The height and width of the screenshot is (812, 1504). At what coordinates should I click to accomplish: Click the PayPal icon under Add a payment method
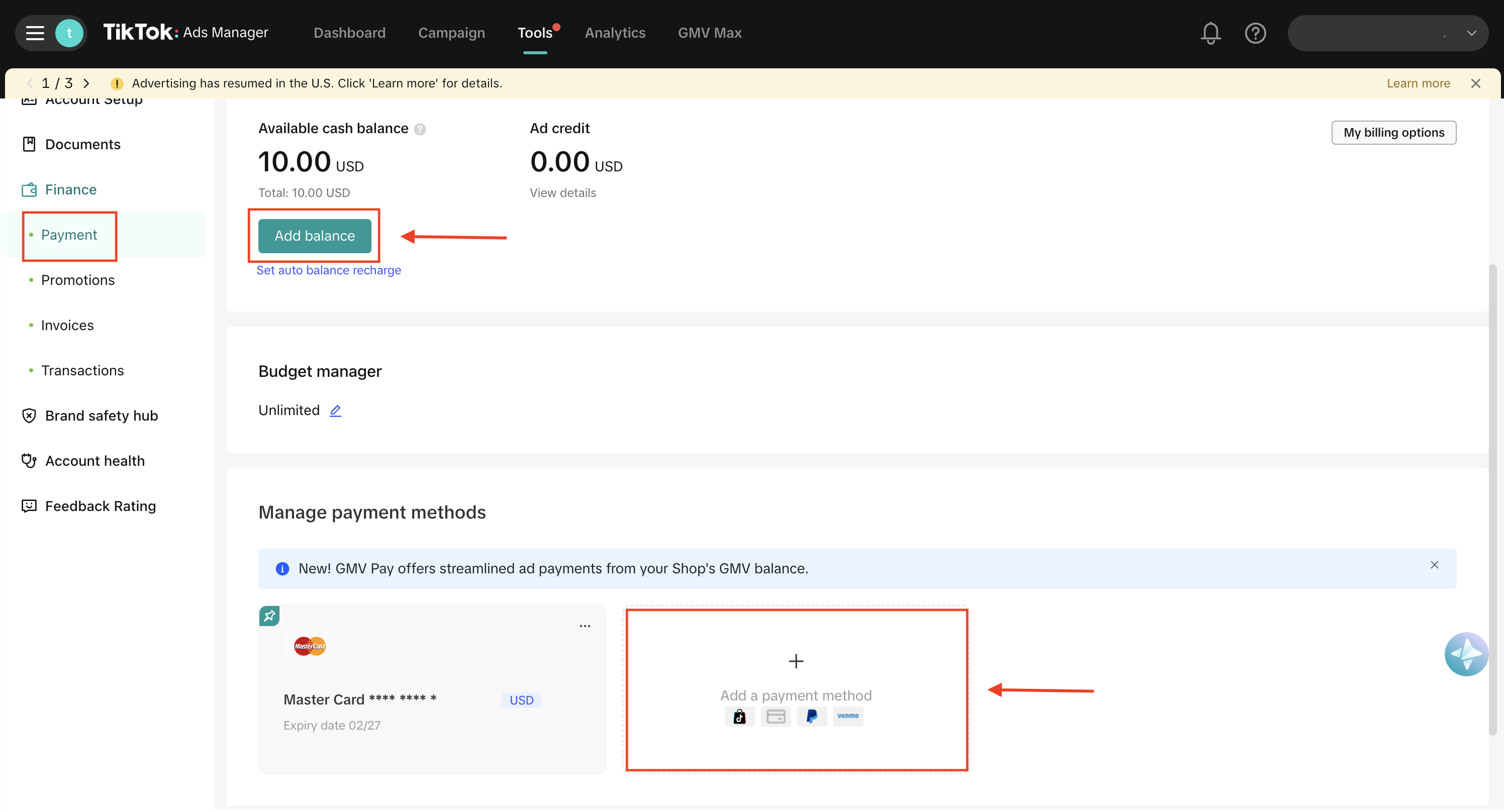pos(811,716)
